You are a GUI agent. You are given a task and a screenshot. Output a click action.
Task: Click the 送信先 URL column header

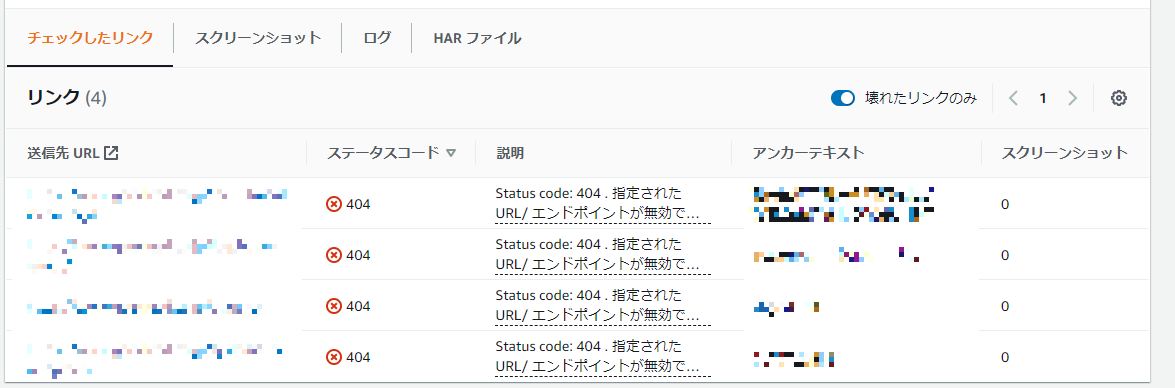64,153
